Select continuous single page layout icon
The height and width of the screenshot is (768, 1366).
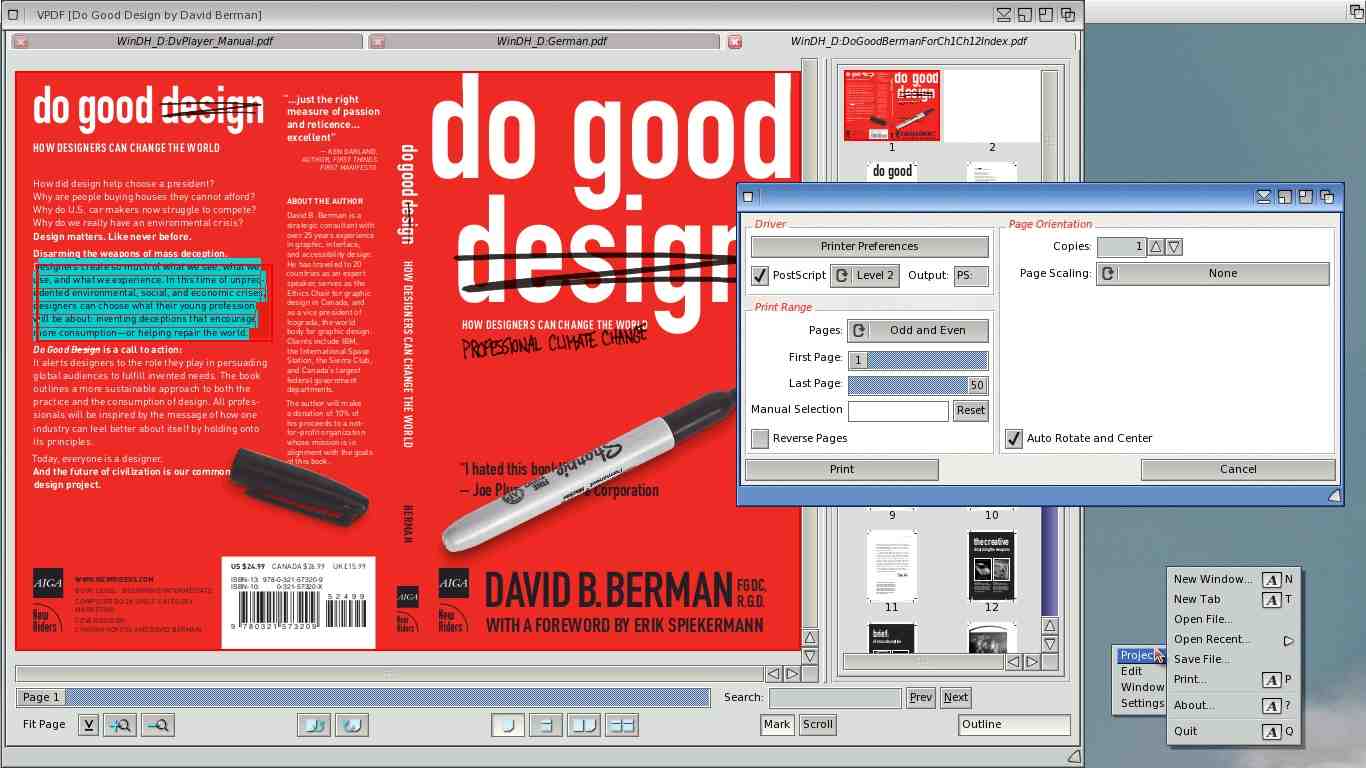point(546,725)
